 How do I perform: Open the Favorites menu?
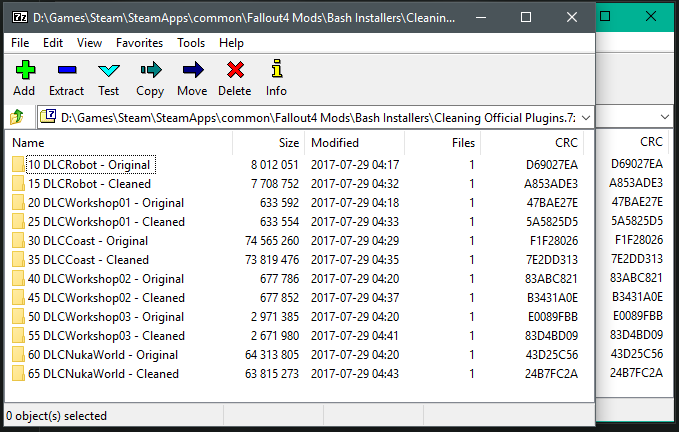coord(139,43)
